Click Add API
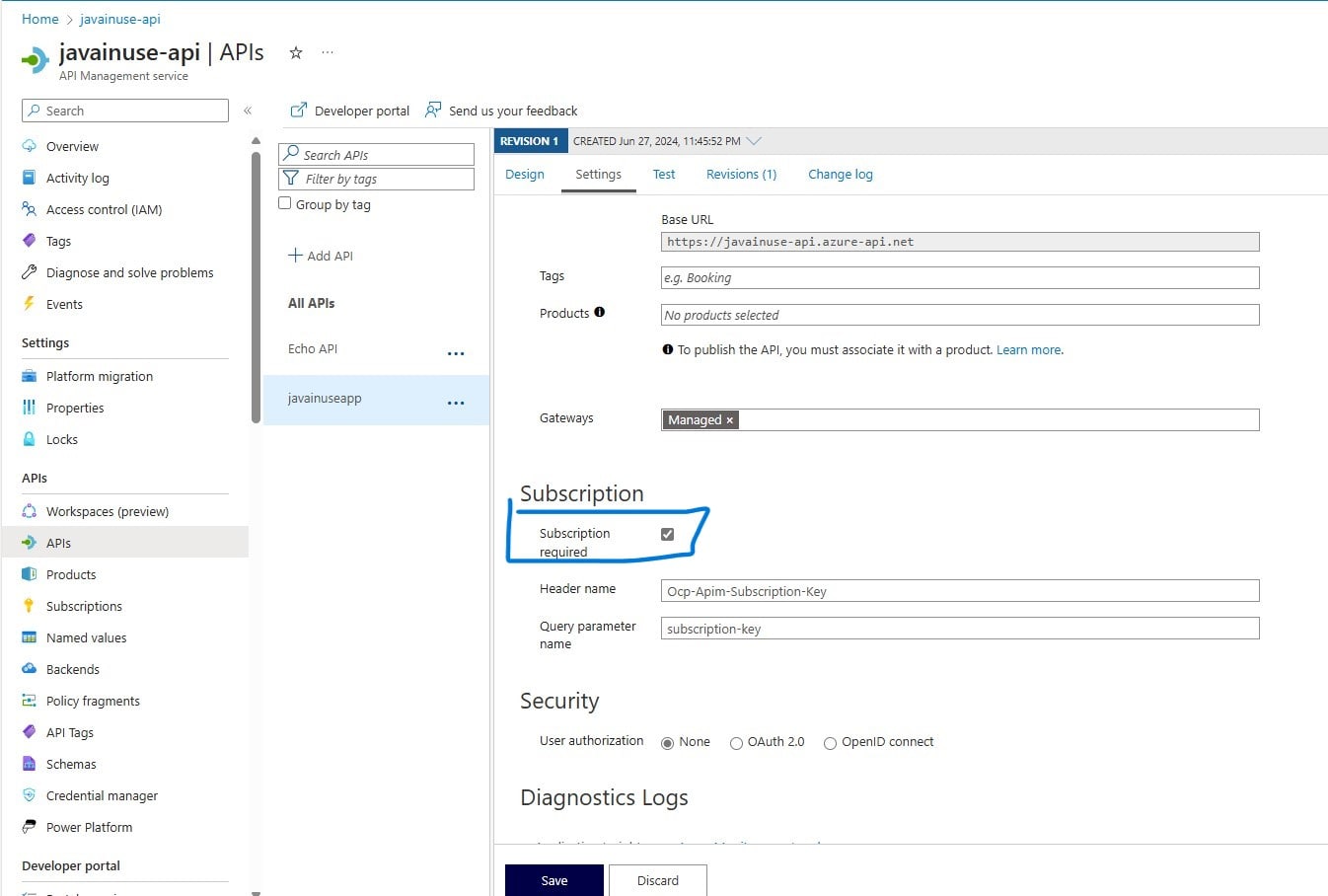This screenshot has height=896, width=1328. click(321, 256)
